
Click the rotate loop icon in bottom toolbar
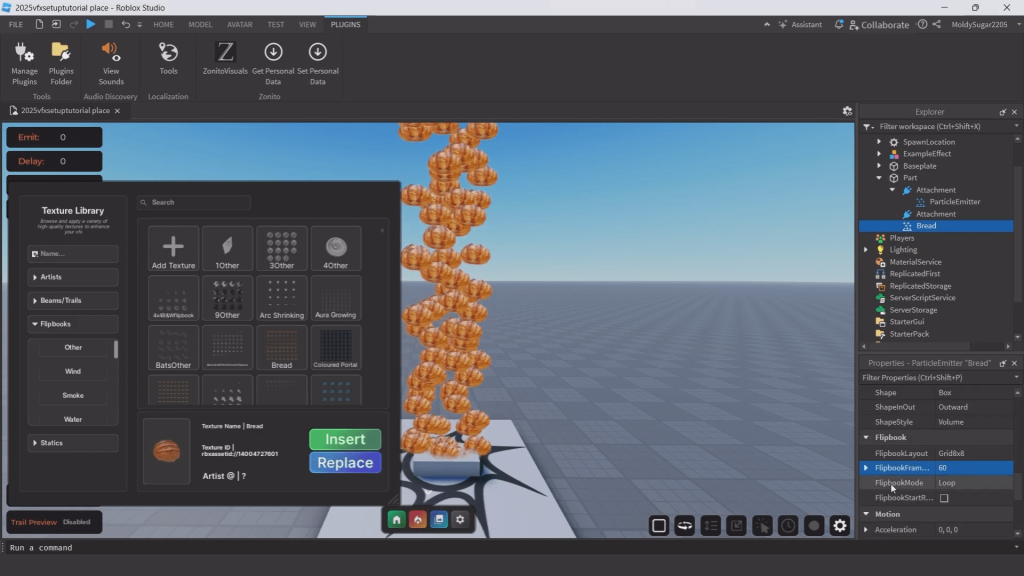684,525
